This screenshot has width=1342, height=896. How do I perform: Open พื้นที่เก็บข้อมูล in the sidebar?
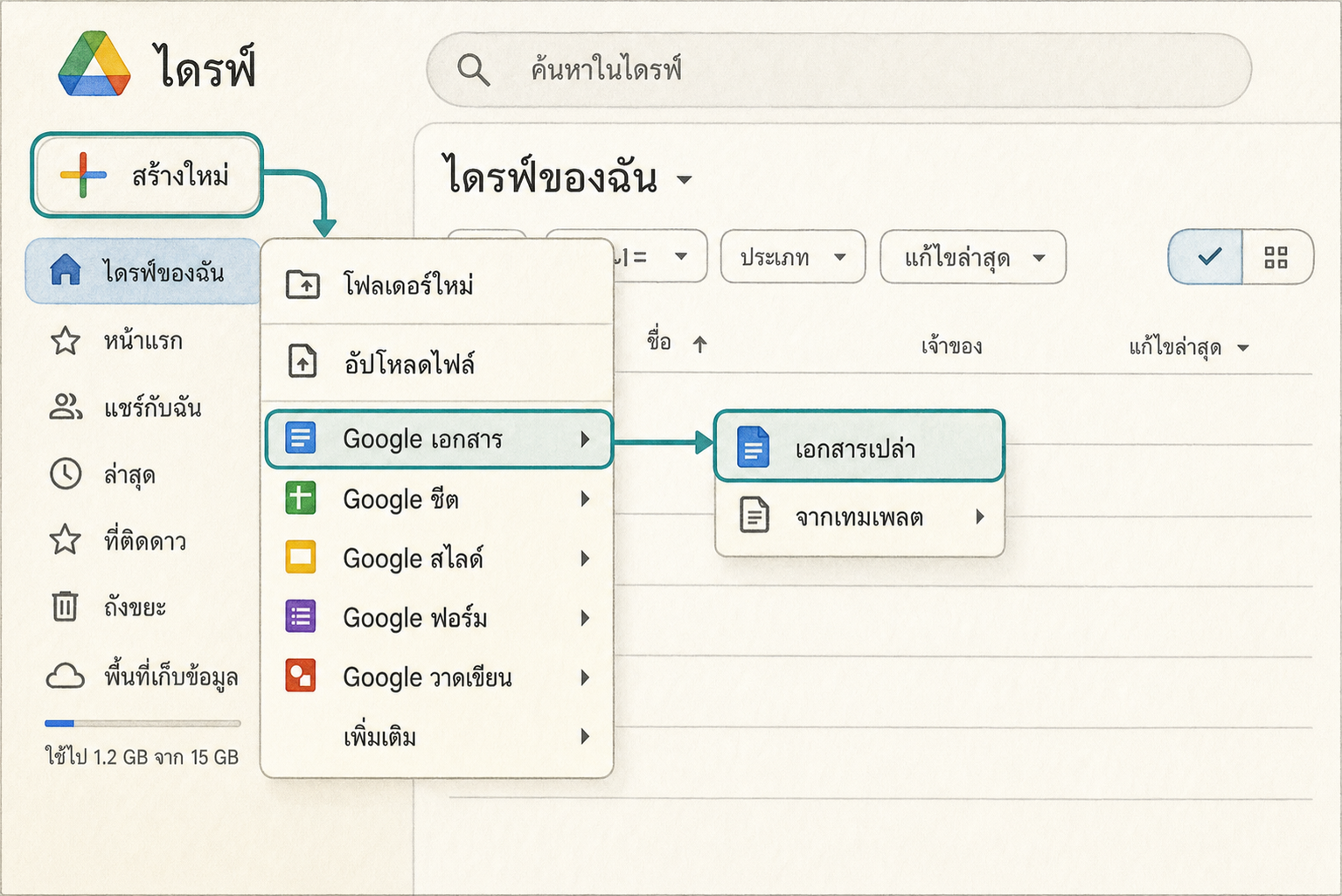tap(143, 676)
